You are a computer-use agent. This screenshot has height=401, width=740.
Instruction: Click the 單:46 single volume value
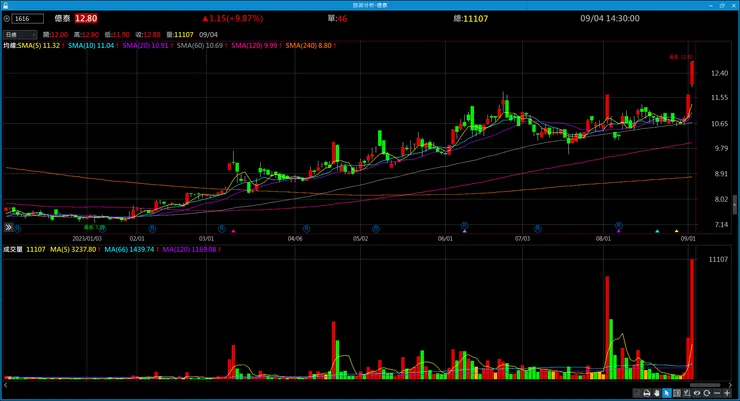tap(337, 18)
